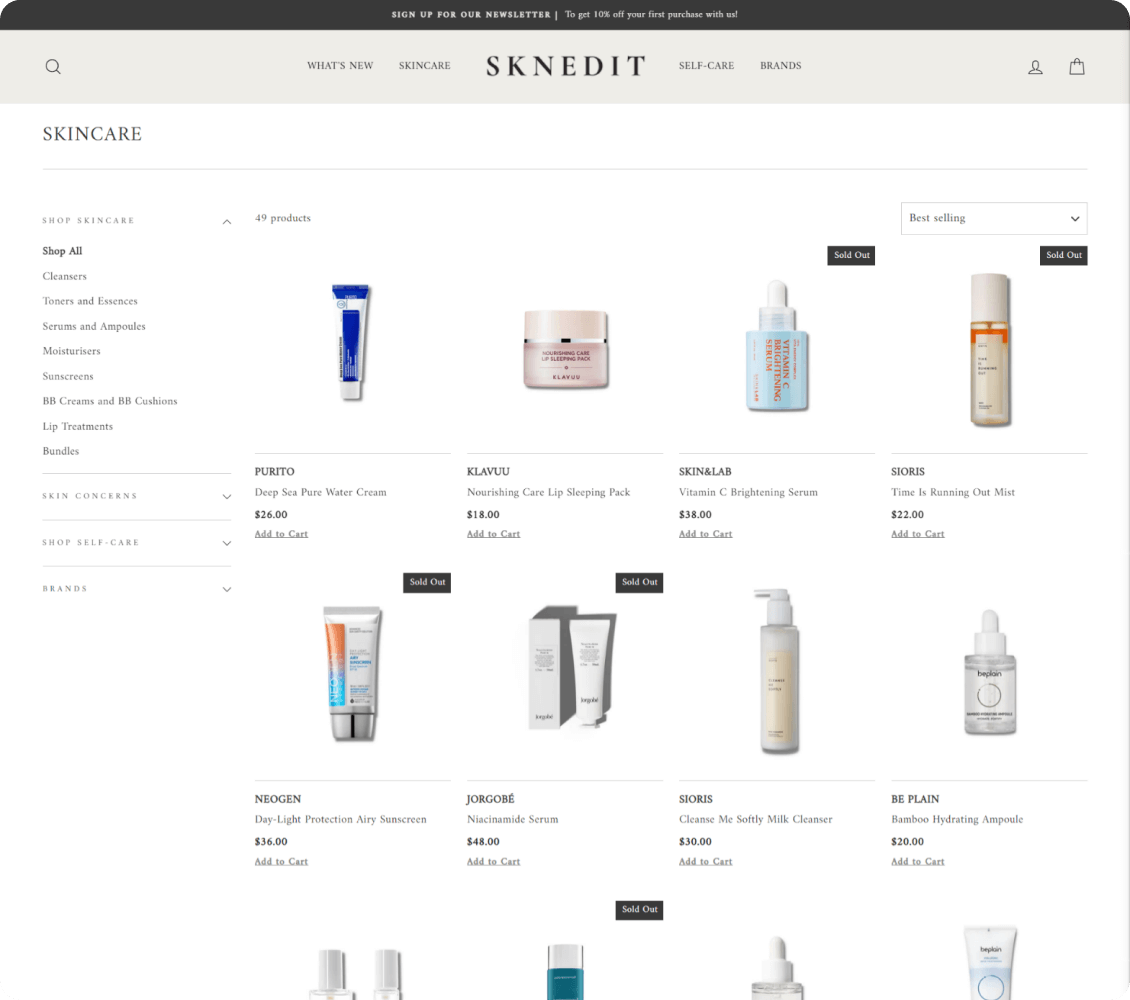
Task: Expand the Skin Concerns filter
Action: coord(136,496)
